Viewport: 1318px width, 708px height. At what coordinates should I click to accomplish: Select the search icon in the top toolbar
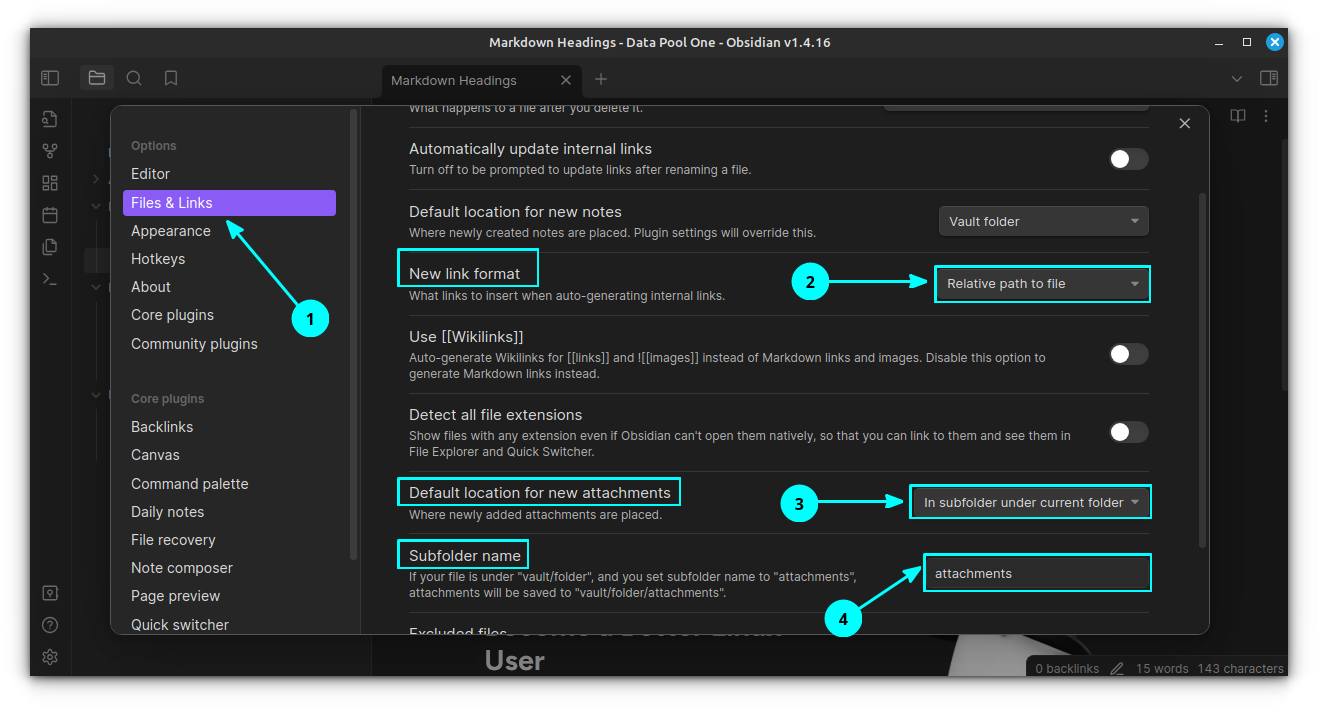click(134, 78)
